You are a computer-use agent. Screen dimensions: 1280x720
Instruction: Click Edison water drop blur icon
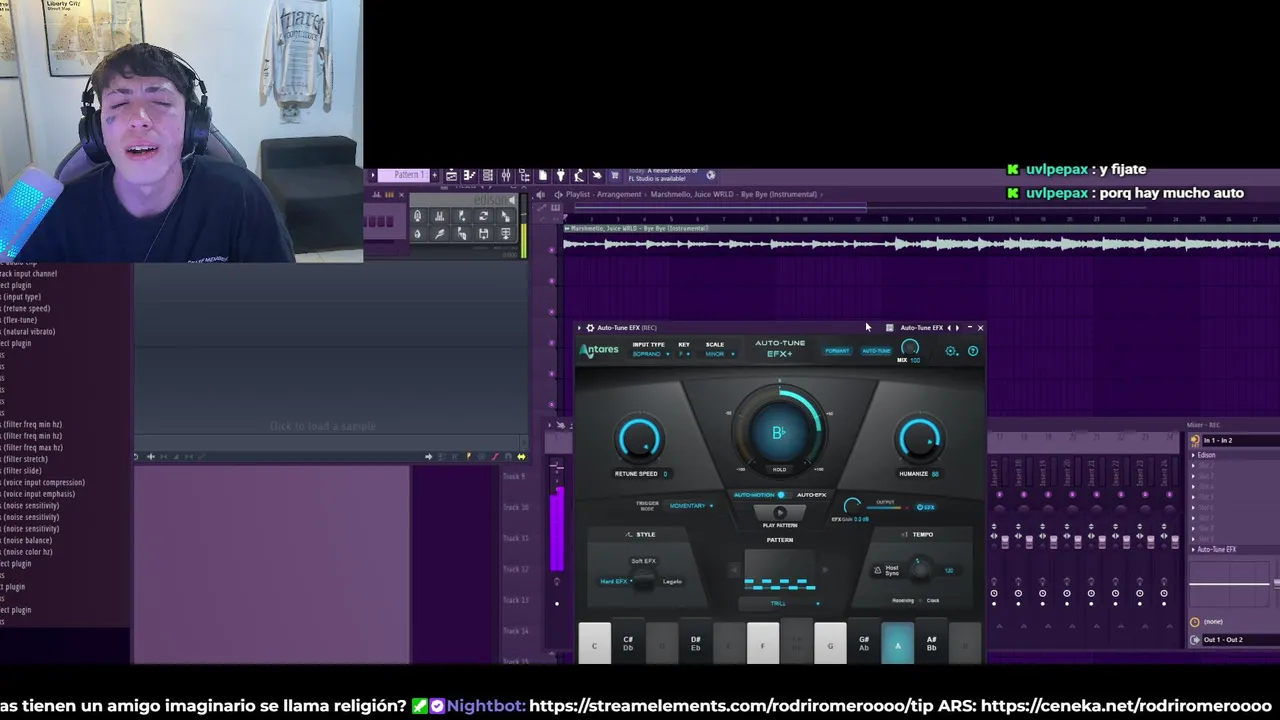[x=417, y=234]
